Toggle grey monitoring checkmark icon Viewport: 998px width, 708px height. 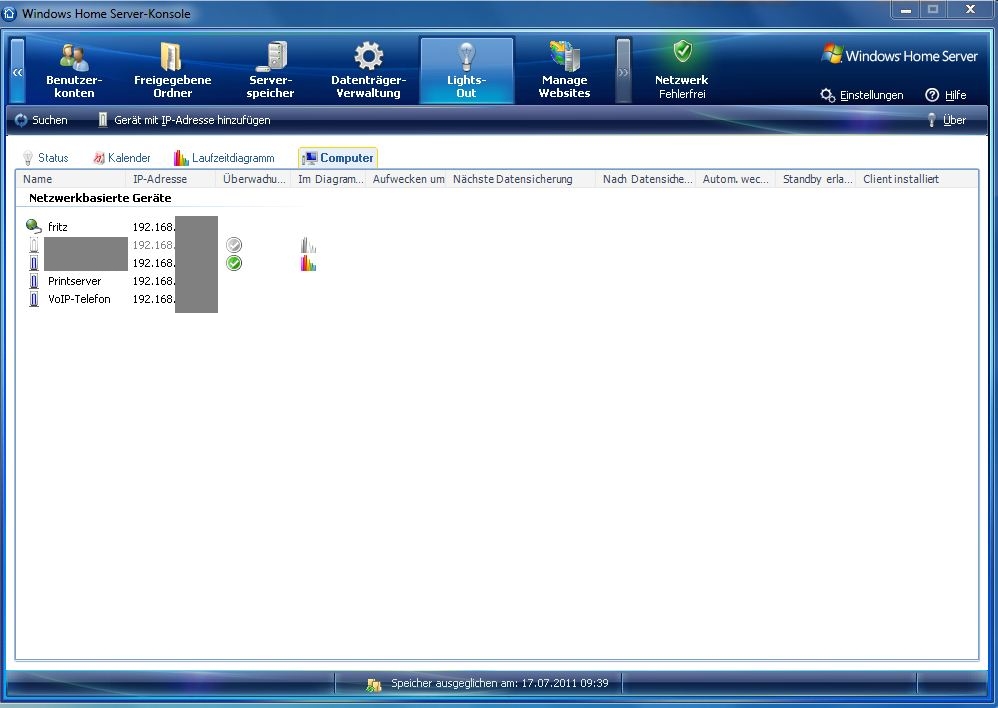(234, 245)
